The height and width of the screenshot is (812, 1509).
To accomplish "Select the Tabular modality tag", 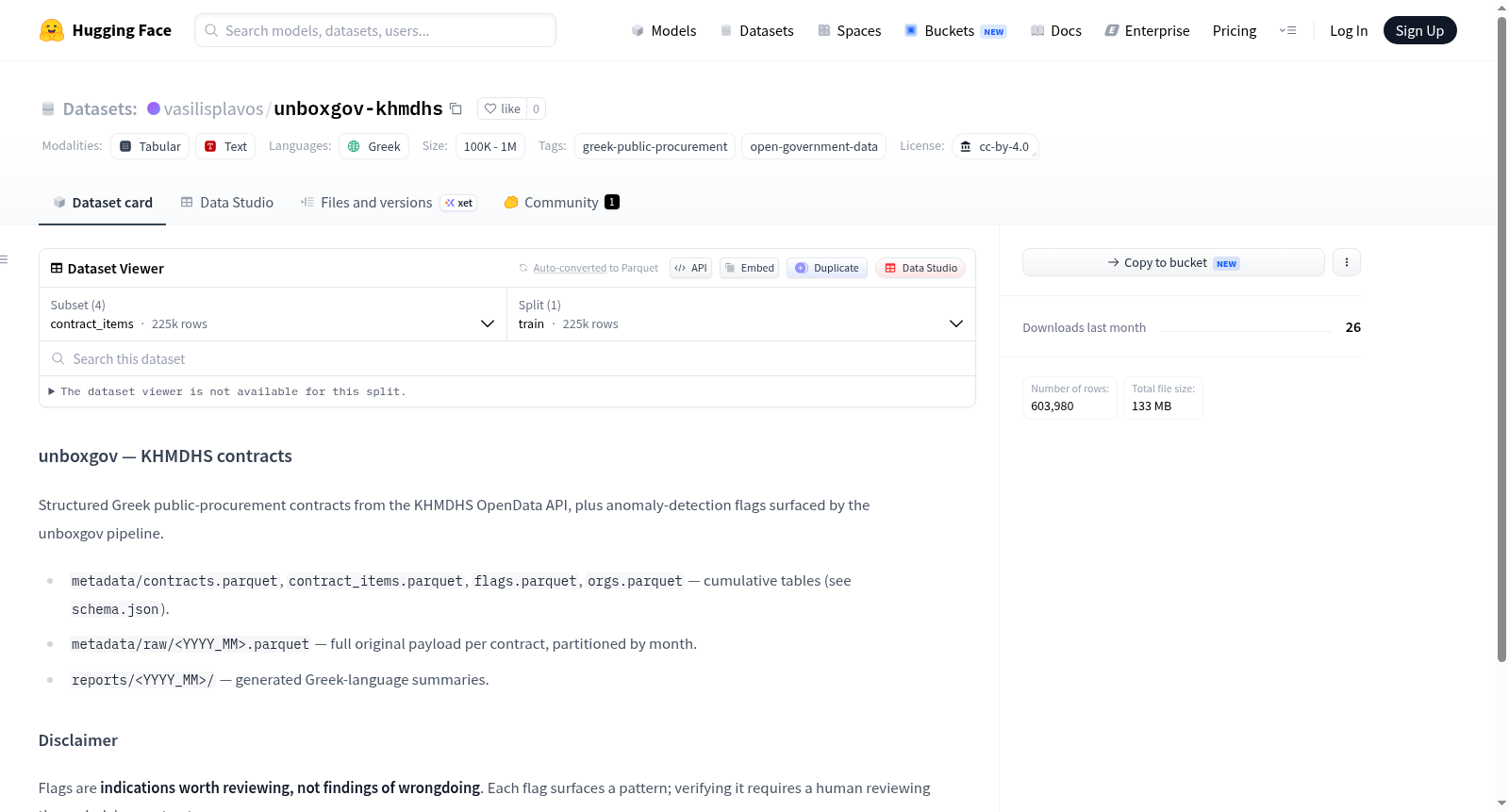I will pyautogui.click(x=150, y=146).
